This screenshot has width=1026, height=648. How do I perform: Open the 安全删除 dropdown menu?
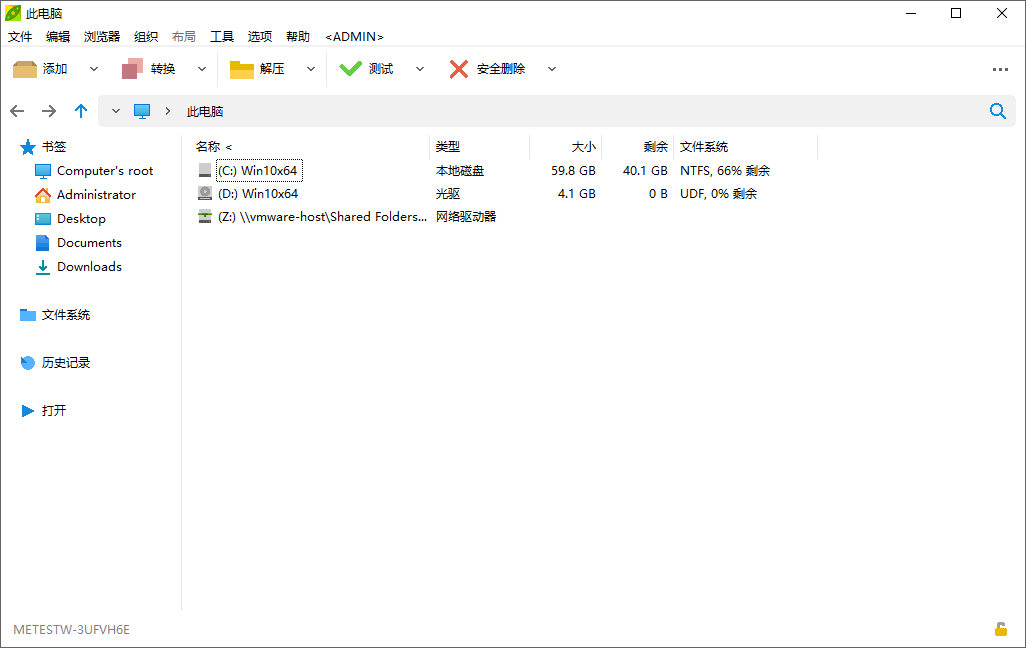tap(551, 68)
